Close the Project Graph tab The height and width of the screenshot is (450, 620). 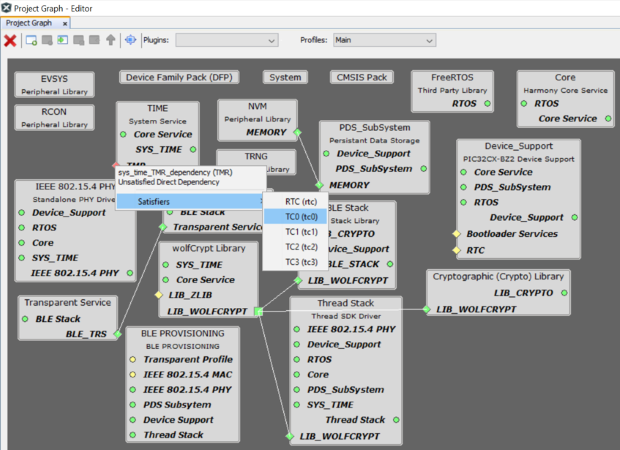65,24
